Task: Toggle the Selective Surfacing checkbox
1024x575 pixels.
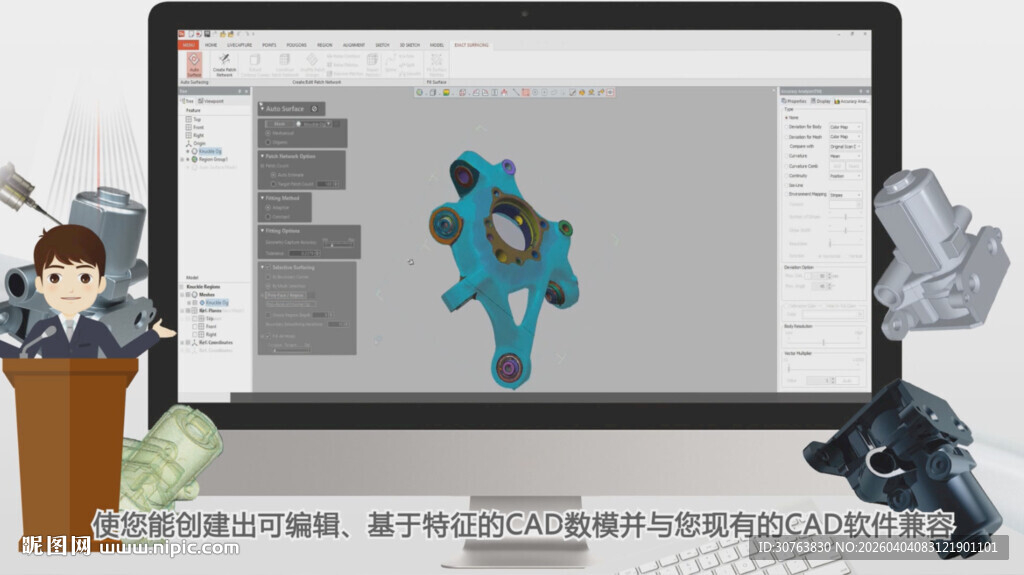Action: 268,267
